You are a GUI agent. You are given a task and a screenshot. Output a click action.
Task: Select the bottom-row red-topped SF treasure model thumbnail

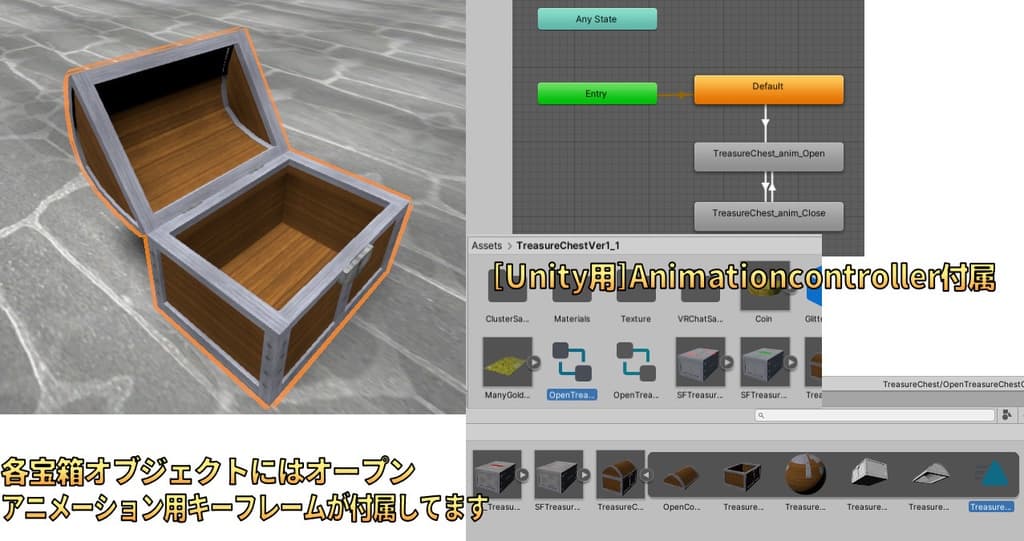[x=496, y=475]
